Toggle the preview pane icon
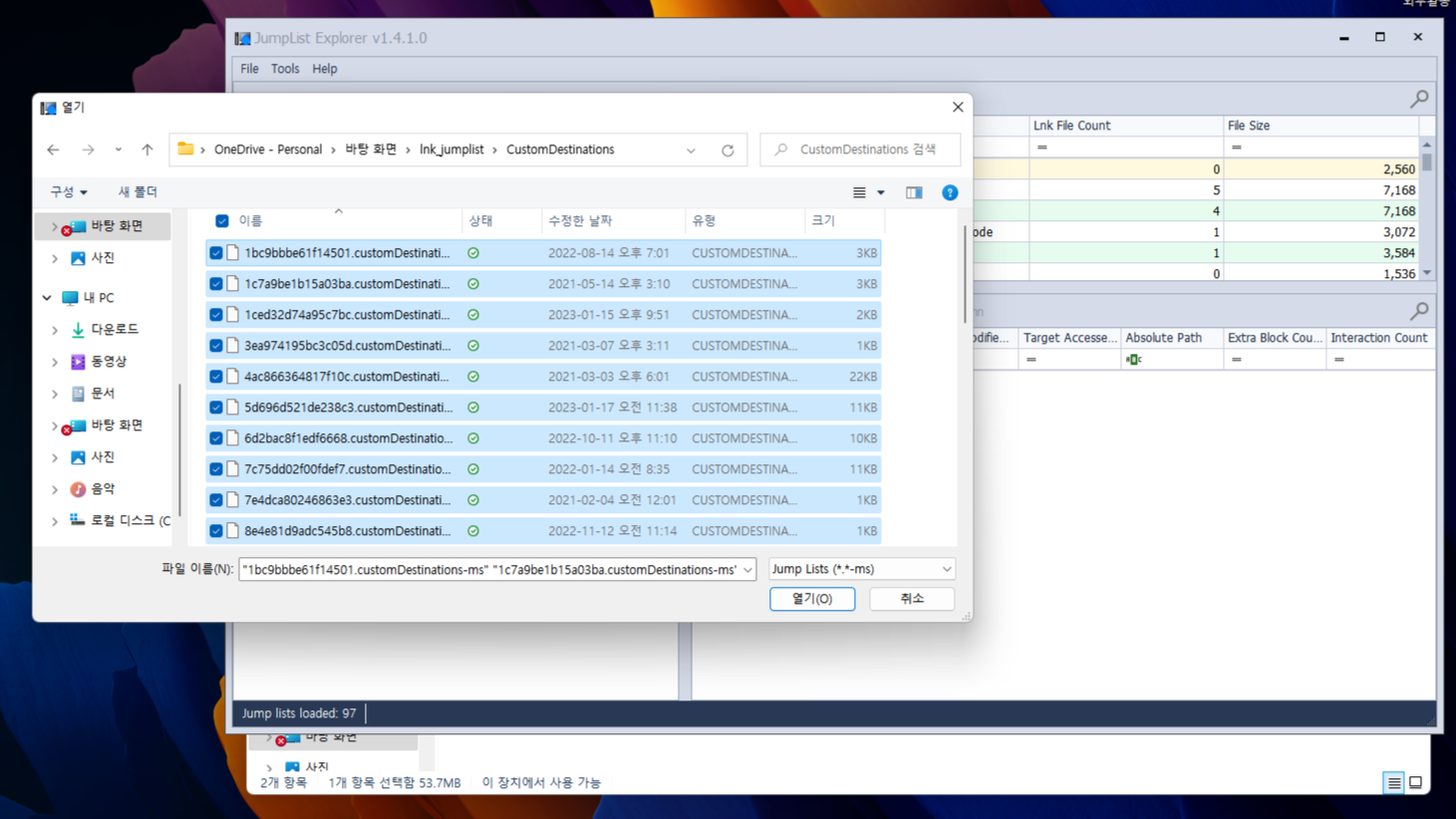 tap(914, 192)
